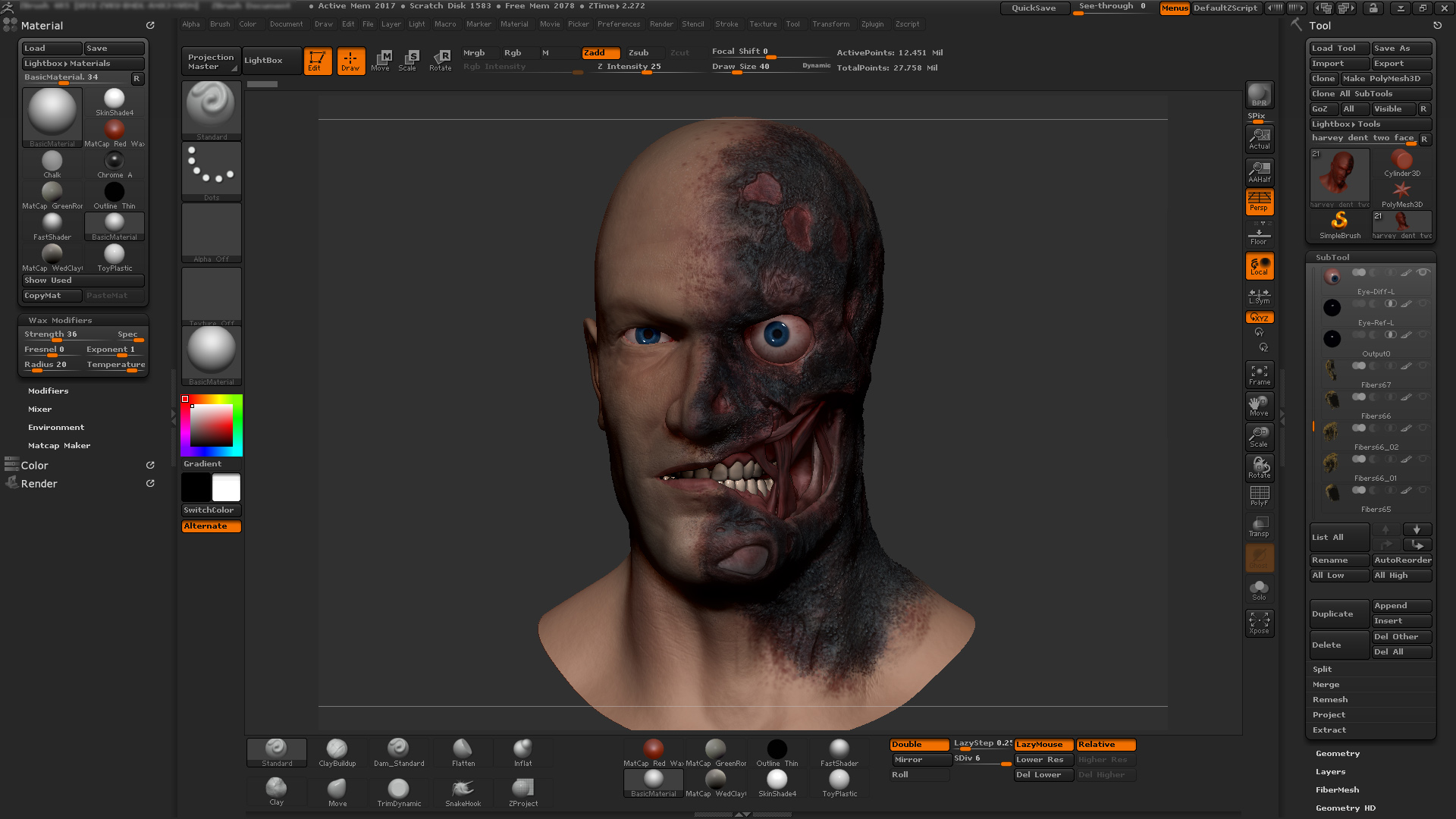Viewport: 1456px width, 819px height.
Task: Select the Rotate transform icon in top shelf
Action: [x=441, y=61]
